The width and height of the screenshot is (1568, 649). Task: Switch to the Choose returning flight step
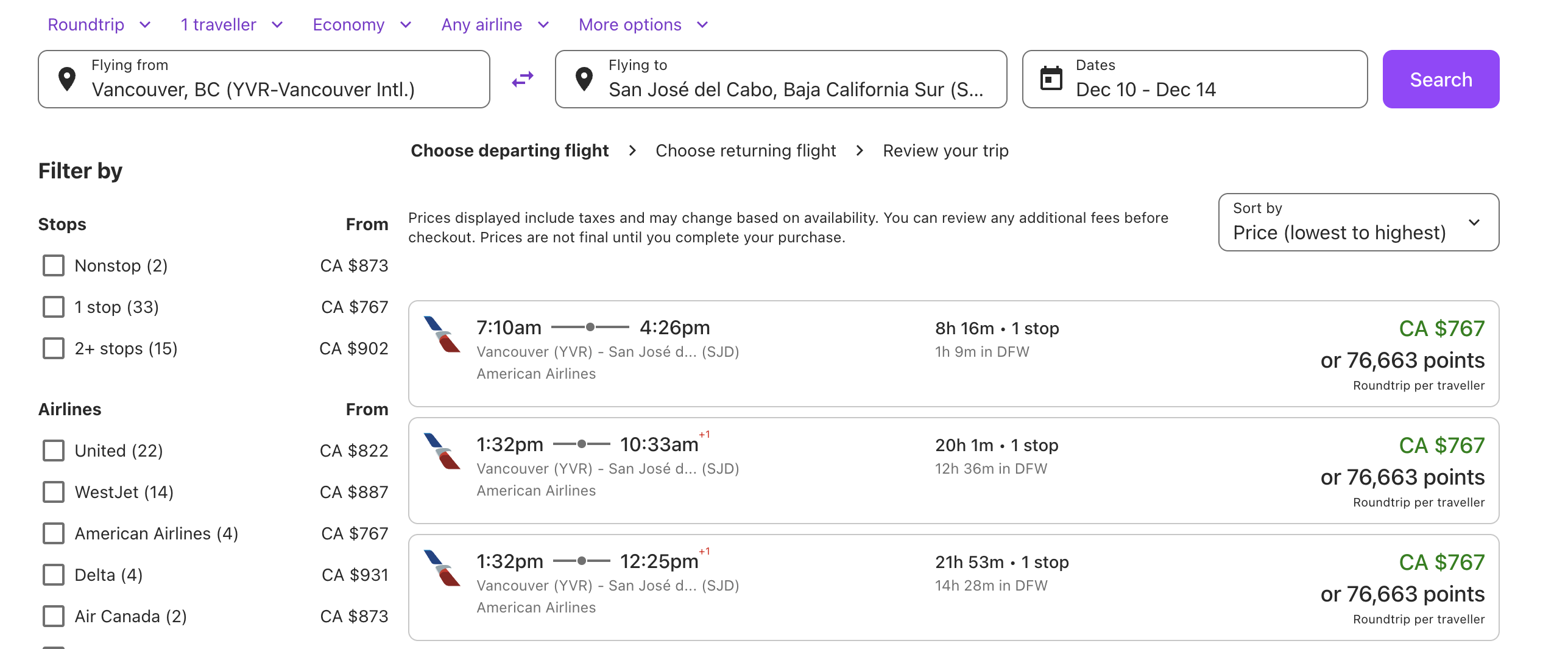[746, 150]
